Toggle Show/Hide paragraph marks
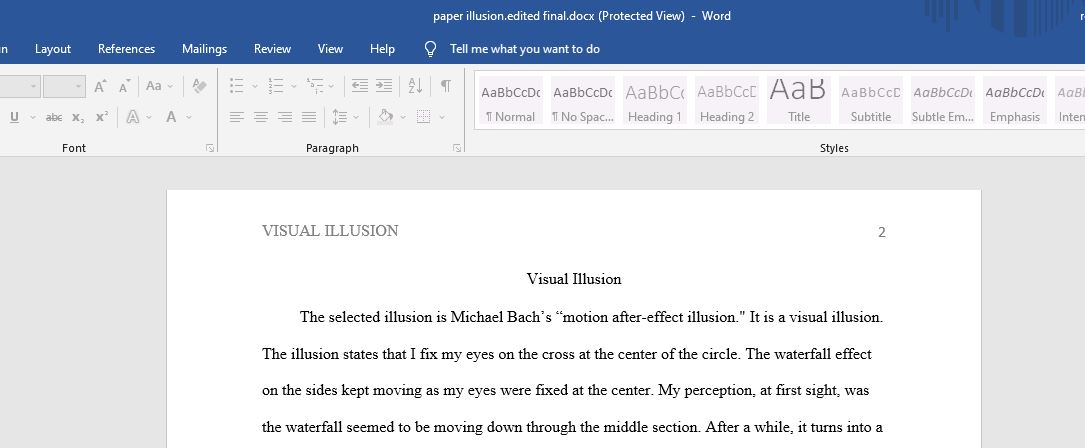This screenshot has height=448, width=1085. [446, 86]
